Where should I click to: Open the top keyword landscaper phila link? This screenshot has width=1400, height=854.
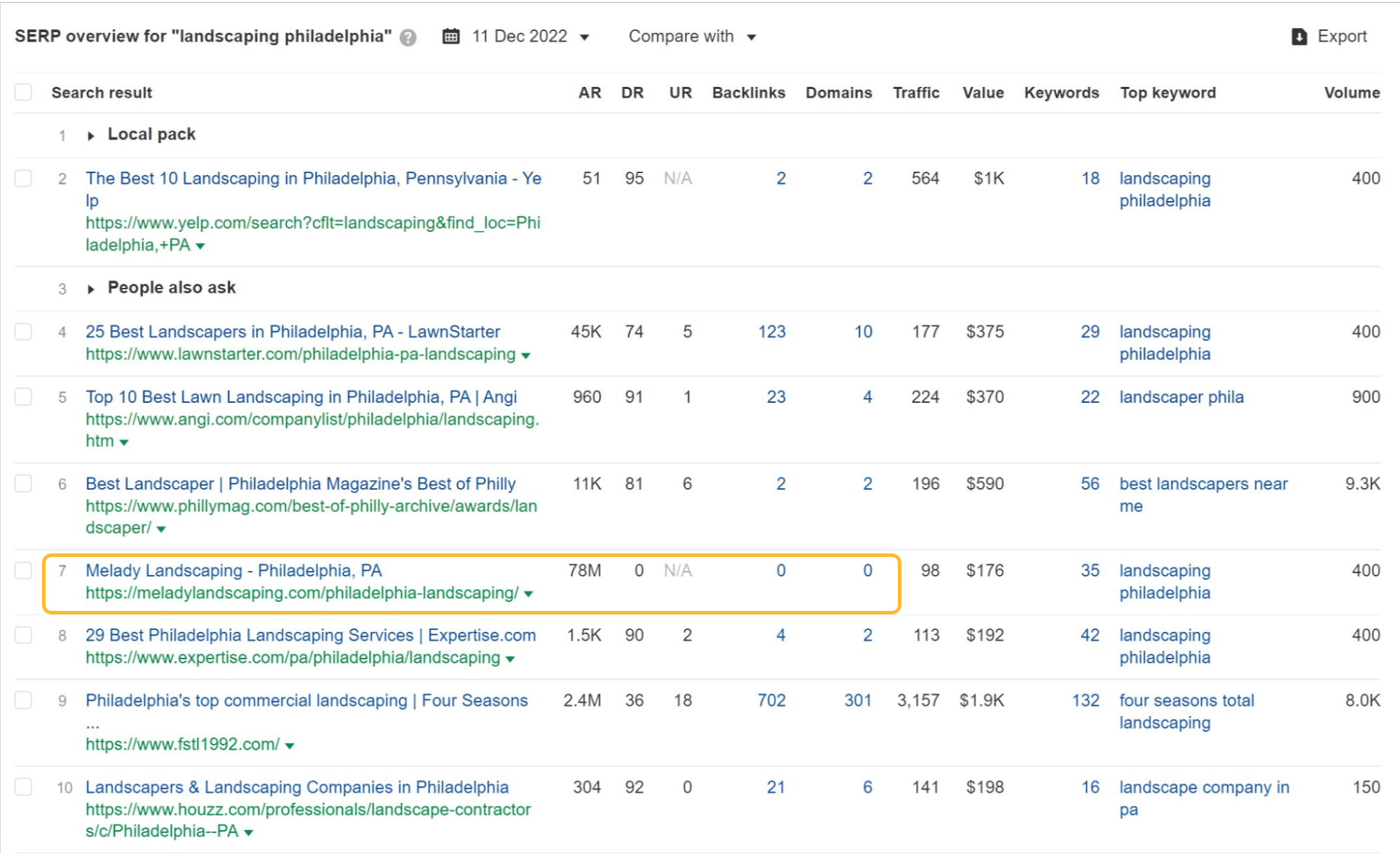click(1181, 397)
